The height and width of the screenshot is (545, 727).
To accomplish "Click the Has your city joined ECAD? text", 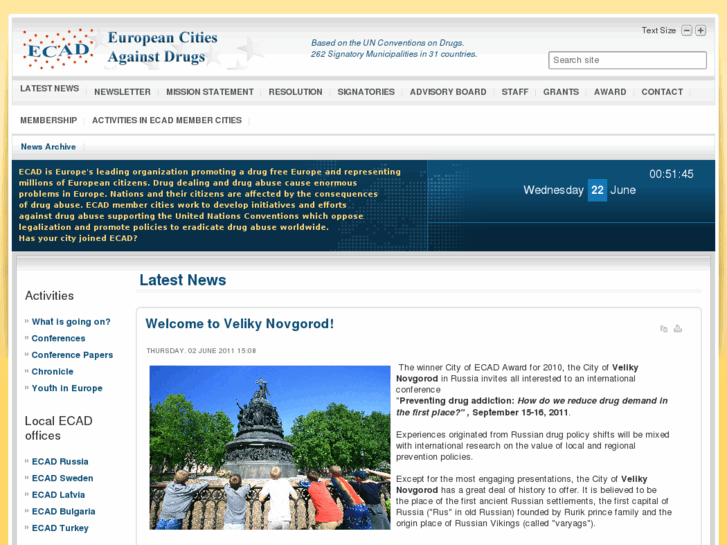I will tap(78, 238).
